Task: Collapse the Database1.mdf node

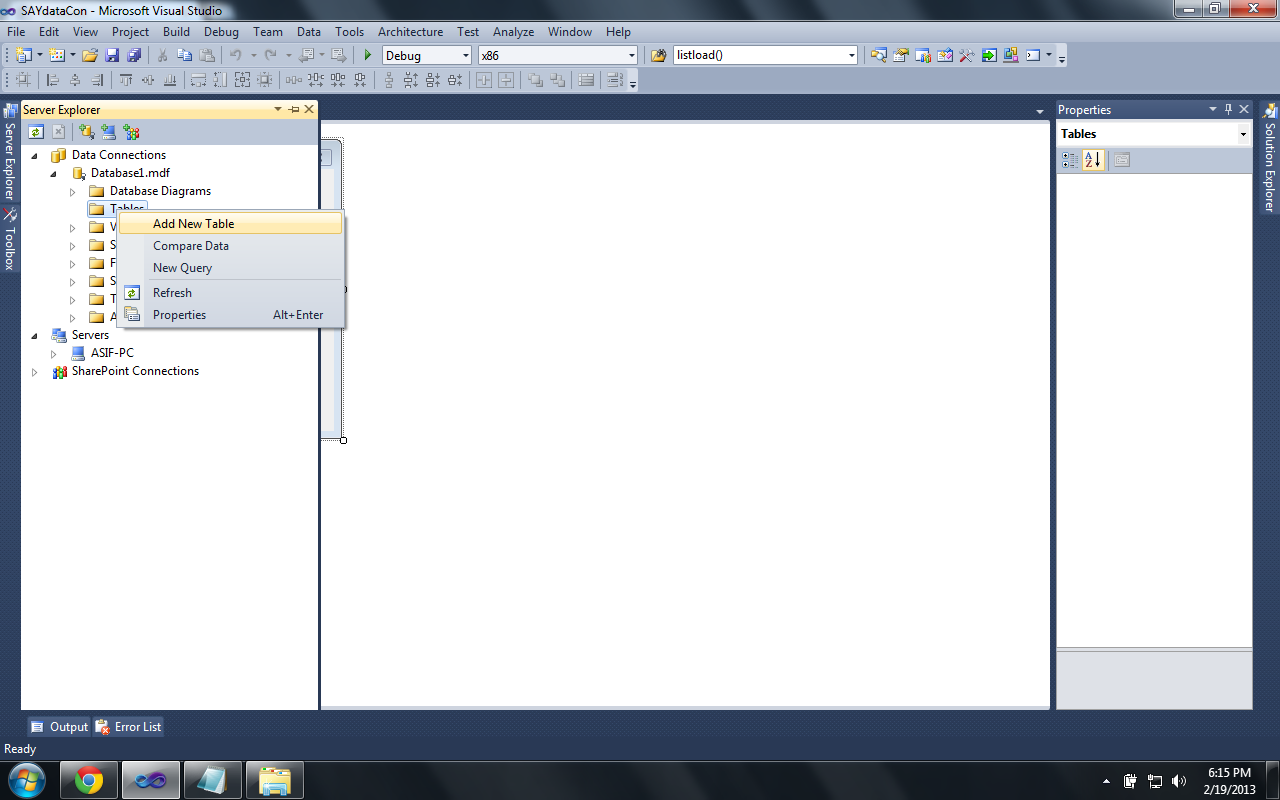Action: coord(54,173)
